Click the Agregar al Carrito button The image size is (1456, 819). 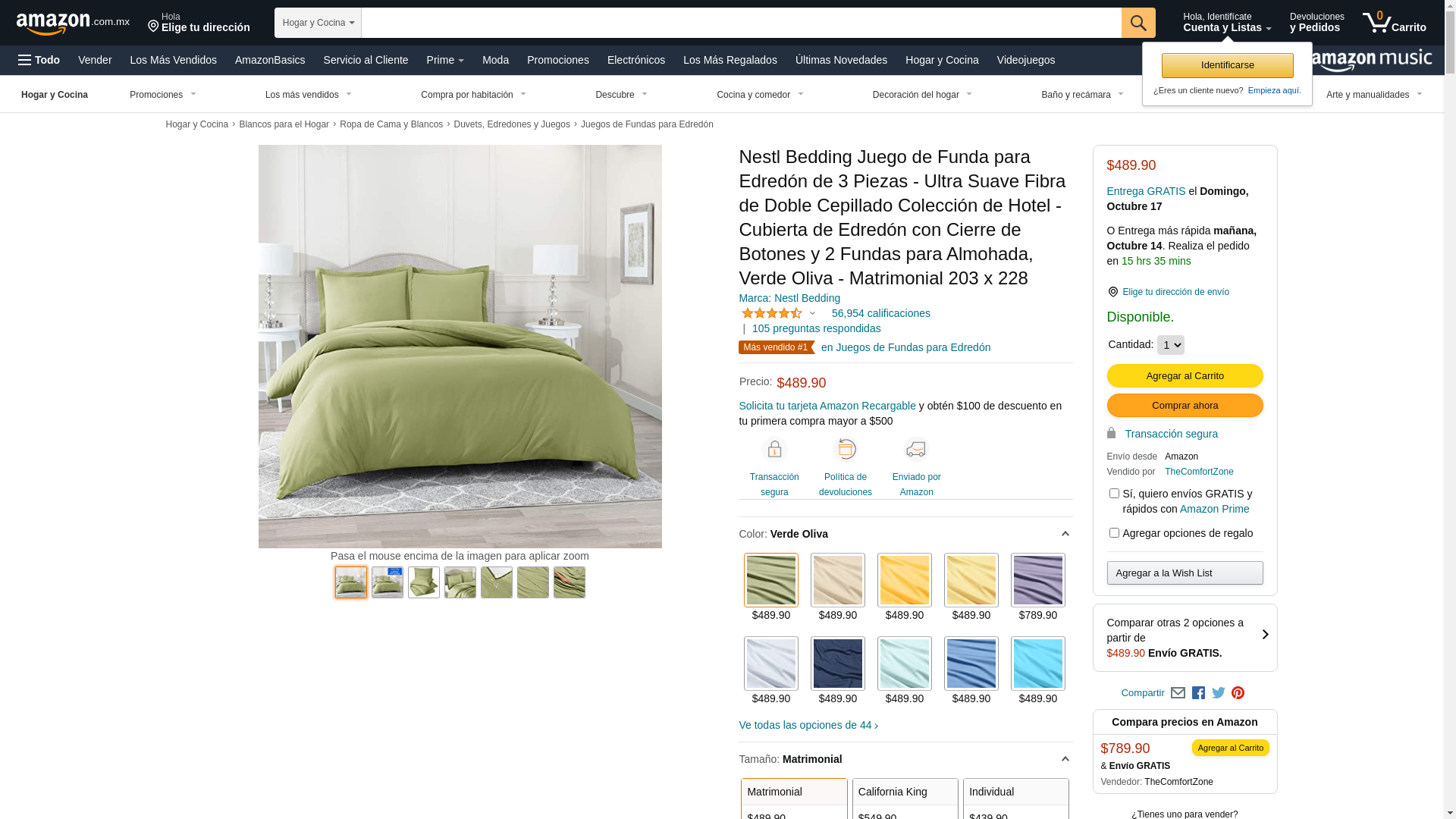tap(1185, 376)
